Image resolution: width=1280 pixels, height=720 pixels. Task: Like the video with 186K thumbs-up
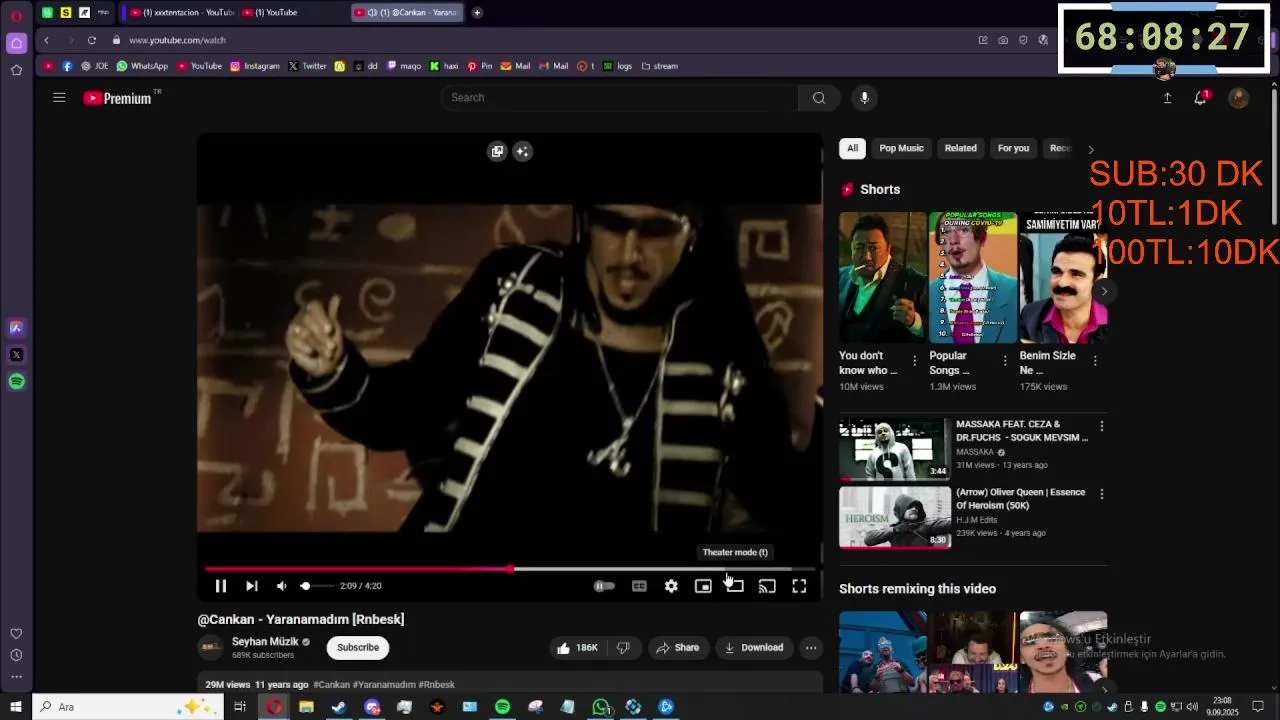click(577, 647)
